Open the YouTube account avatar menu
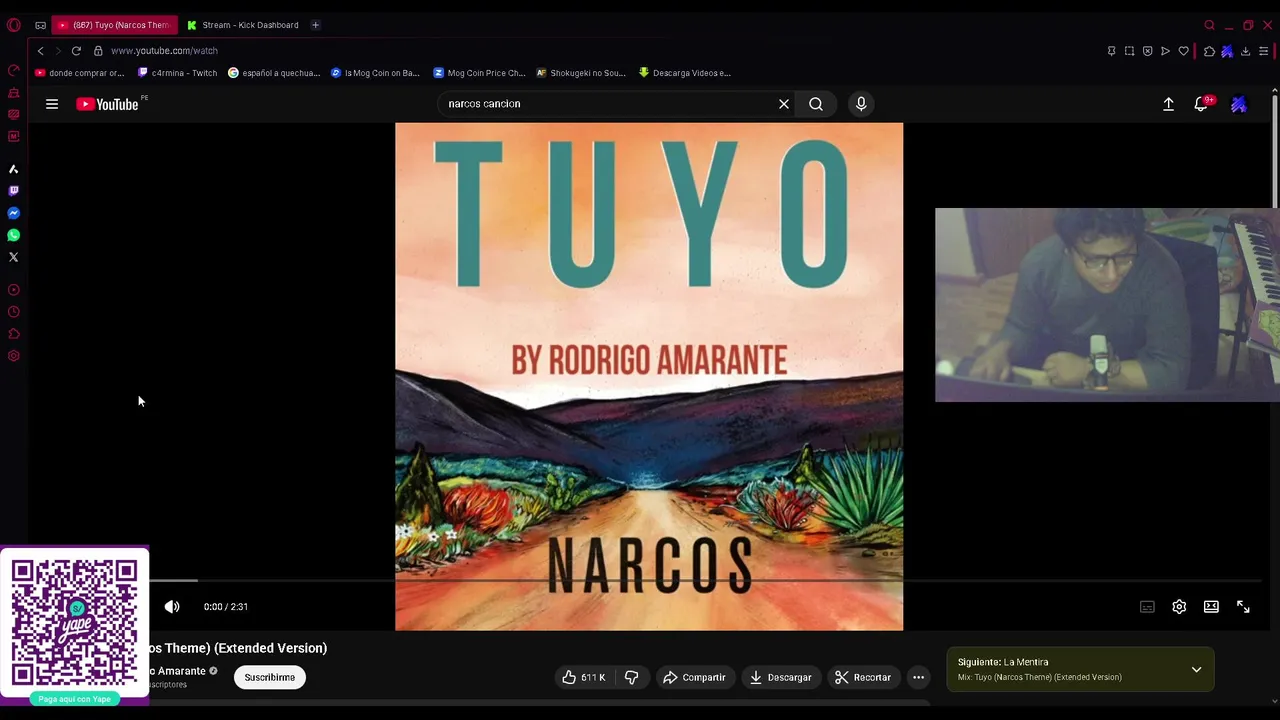 tap(1239, 104)
